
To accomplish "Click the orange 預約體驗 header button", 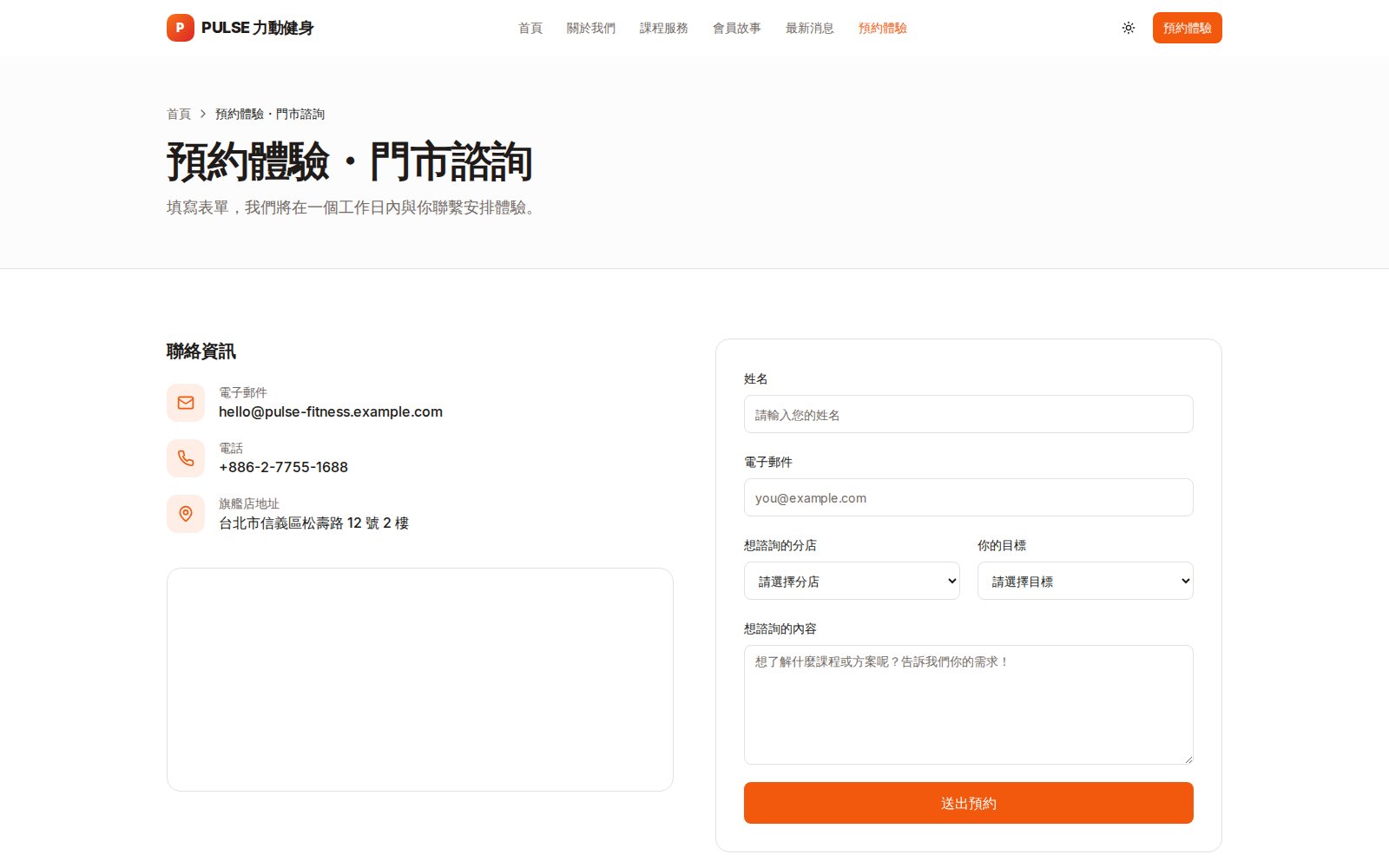I will (1188, 28).
